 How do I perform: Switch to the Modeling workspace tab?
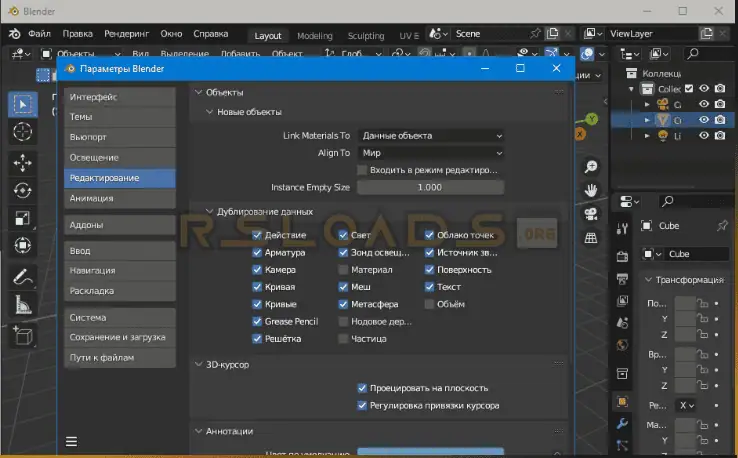[x=315, y=35]
